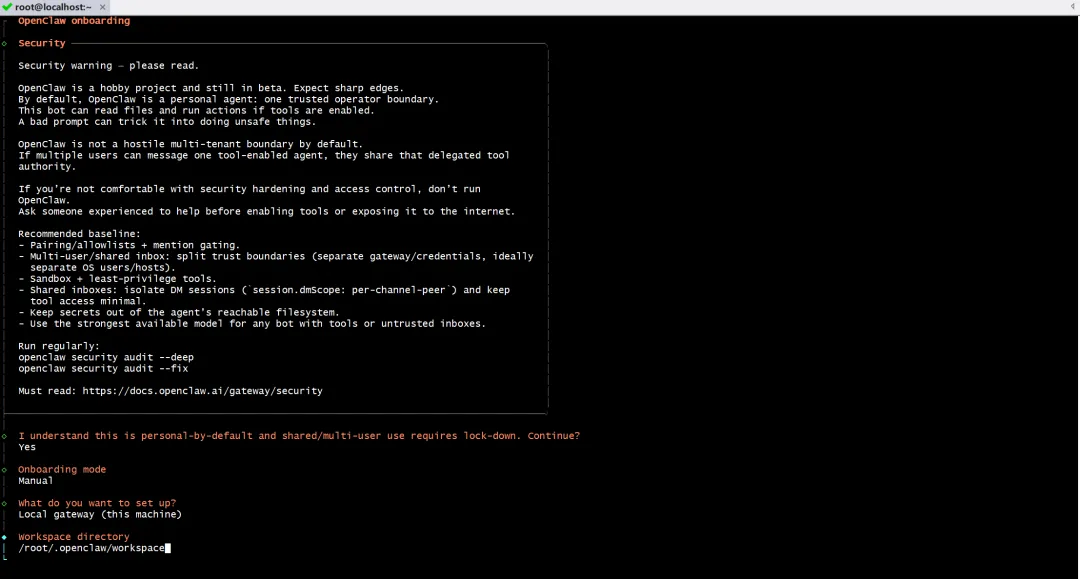Click the diamond marker beside Onboarding mode
The height and width of the screenshot is (579, 1080).
click(x=4, y=470)
